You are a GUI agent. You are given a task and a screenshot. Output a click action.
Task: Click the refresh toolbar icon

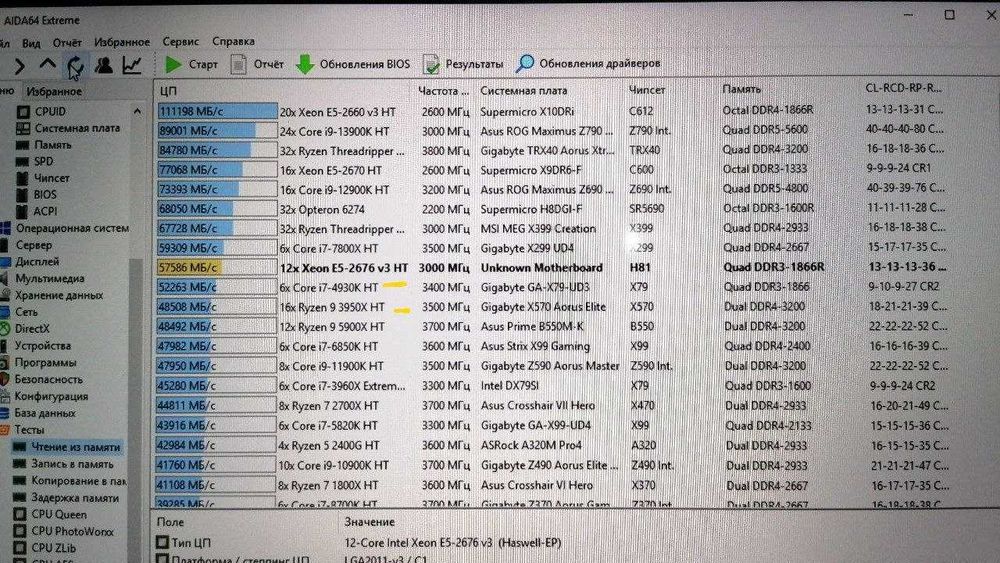pos(75,65)
